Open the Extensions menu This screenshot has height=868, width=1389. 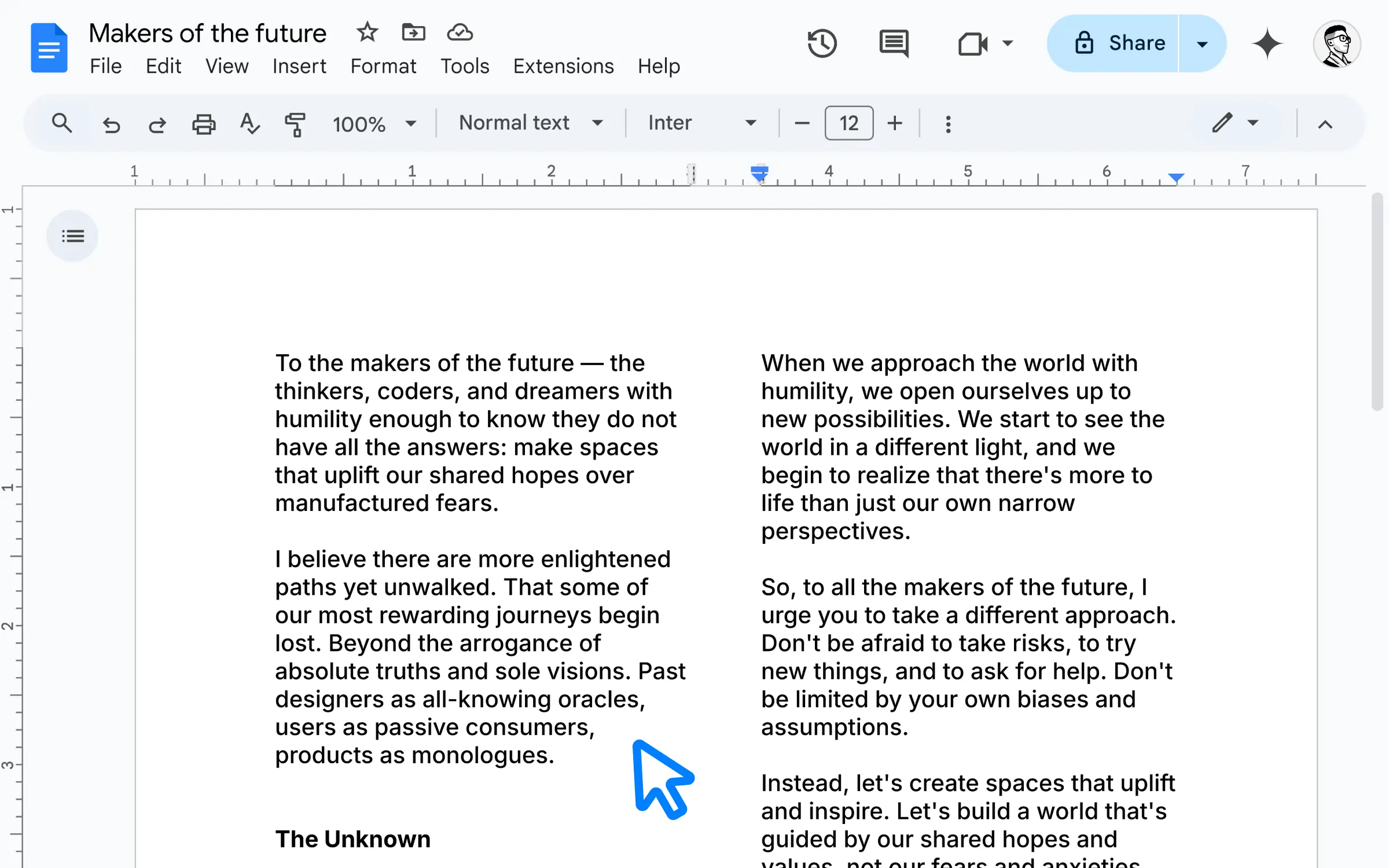coord(564,66)
